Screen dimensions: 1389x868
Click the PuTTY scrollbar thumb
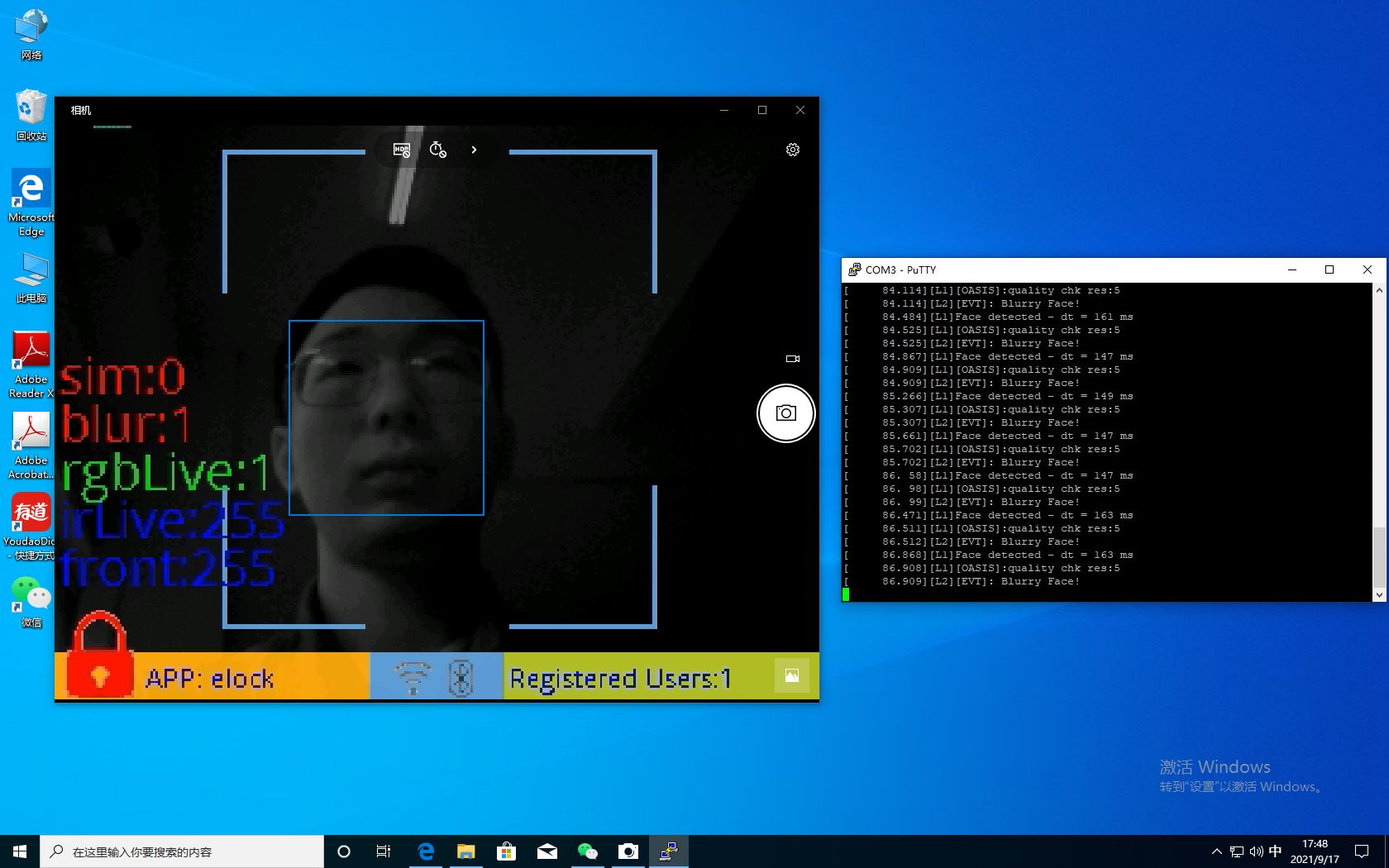point(1379,556)
